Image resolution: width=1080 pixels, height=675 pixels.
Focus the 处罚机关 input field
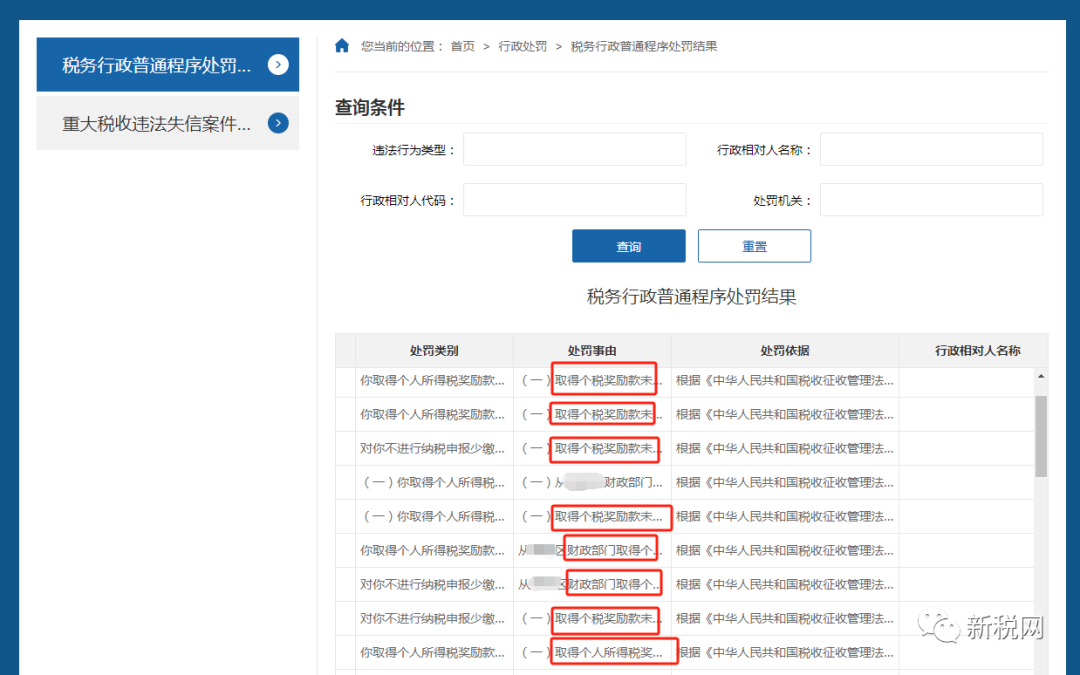coord(931,200)
